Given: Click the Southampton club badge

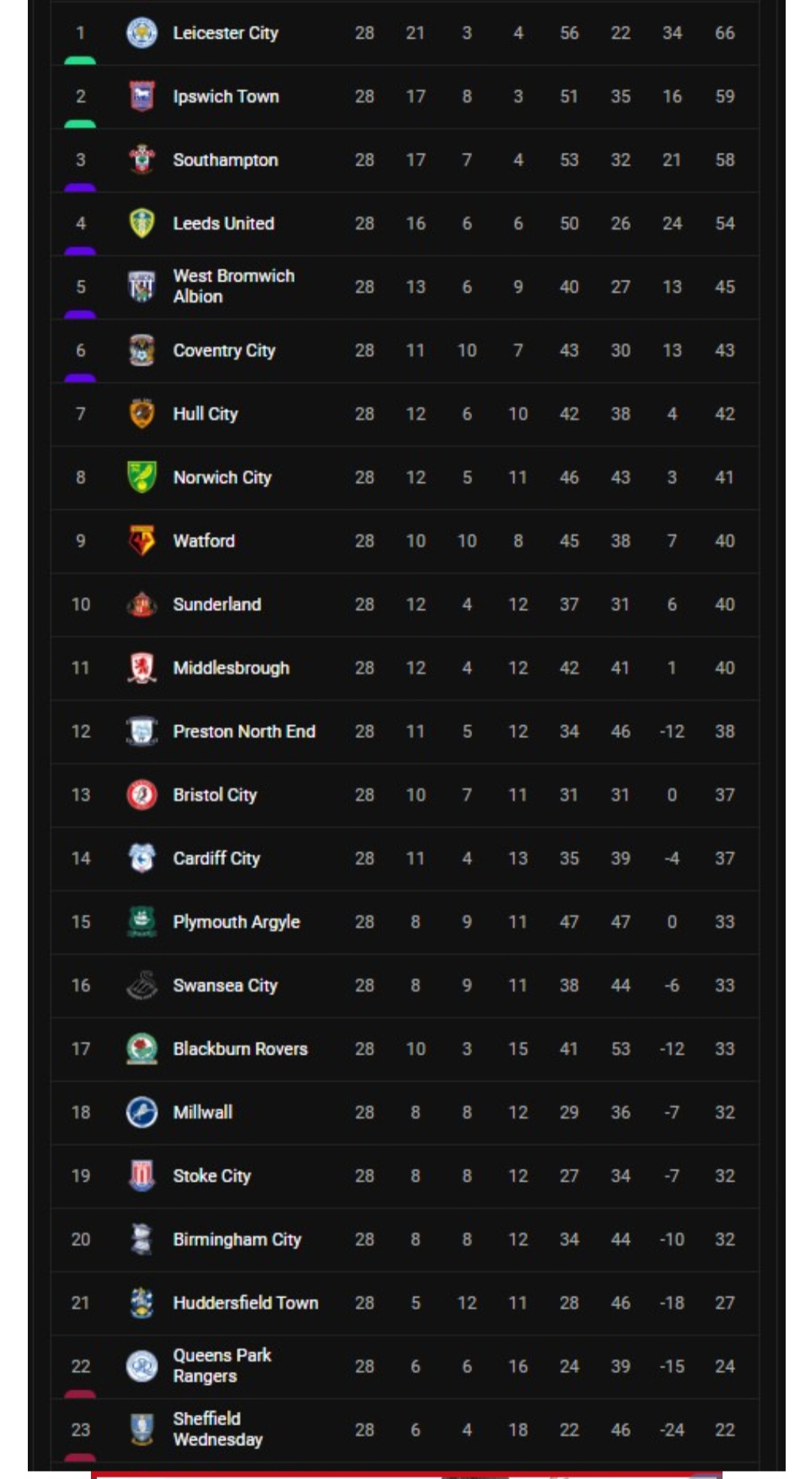Looking at the screenshot, I should pos(141,159).
